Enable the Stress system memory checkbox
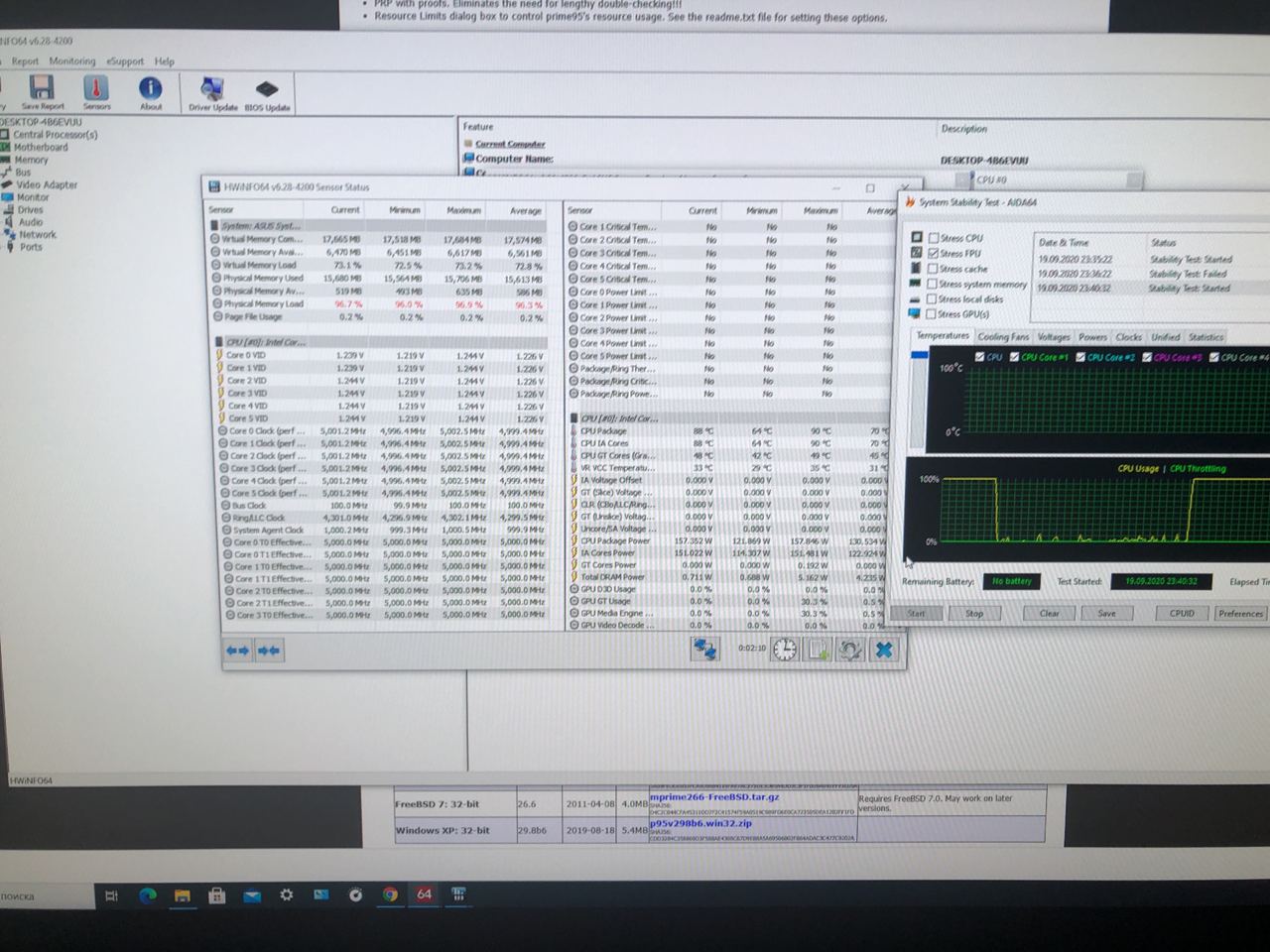Screen dimensions: 1270x952 [x=932, y=284]
